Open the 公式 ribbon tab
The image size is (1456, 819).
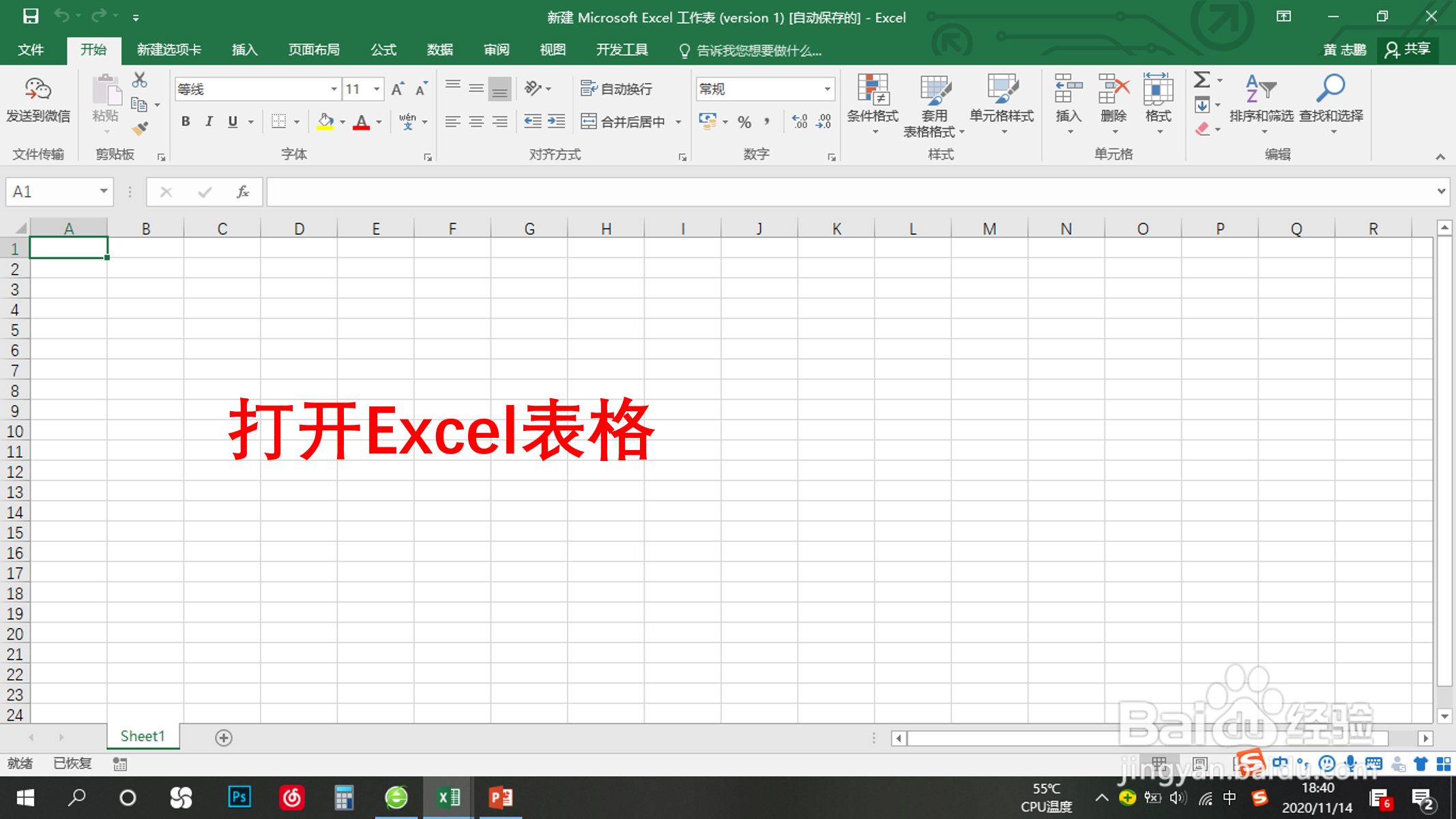click(x=383, y=50)
